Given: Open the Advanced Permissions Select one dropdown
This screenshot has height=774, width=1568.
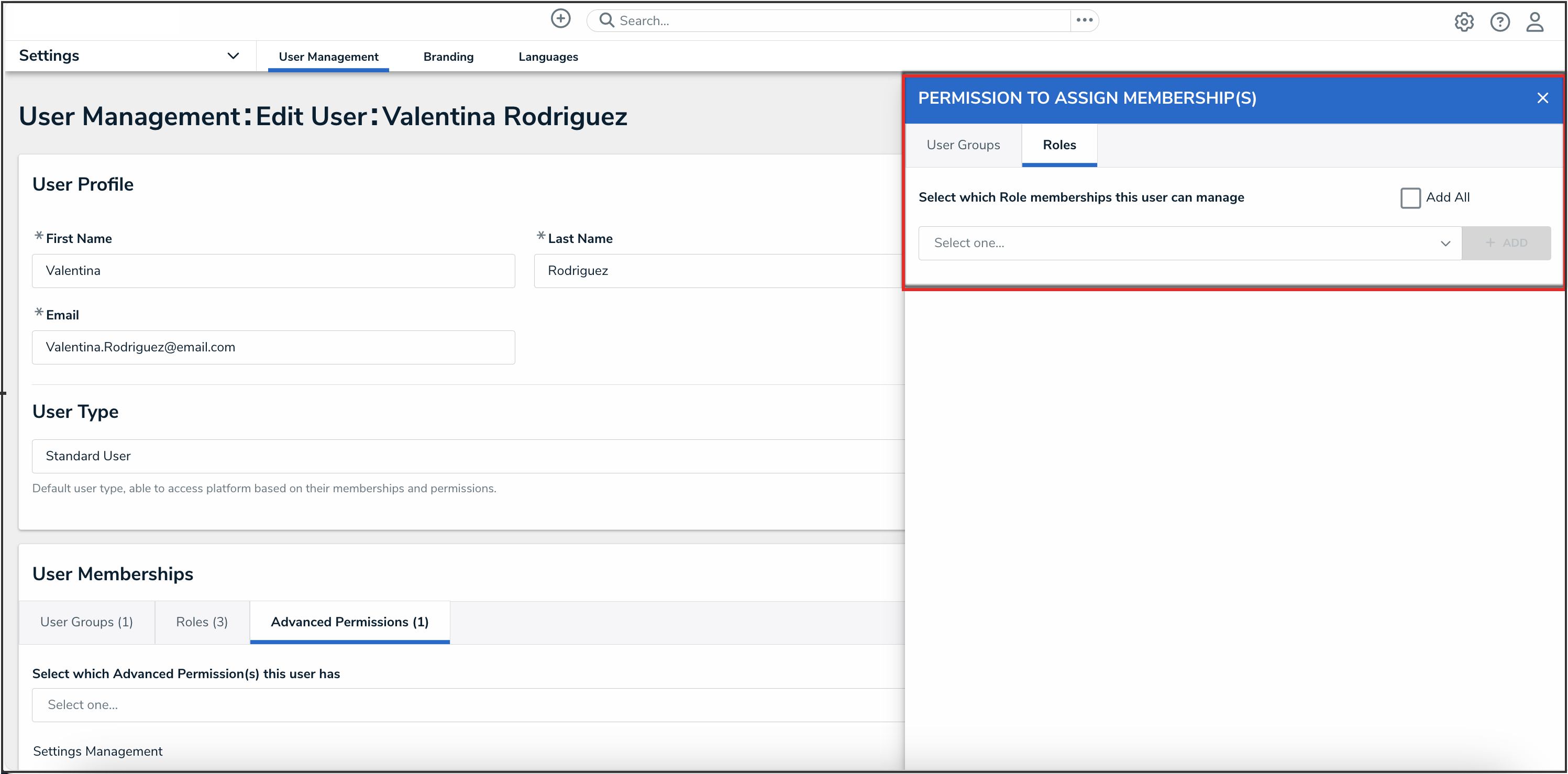Looking at the screenshot, I should point(468,705).
